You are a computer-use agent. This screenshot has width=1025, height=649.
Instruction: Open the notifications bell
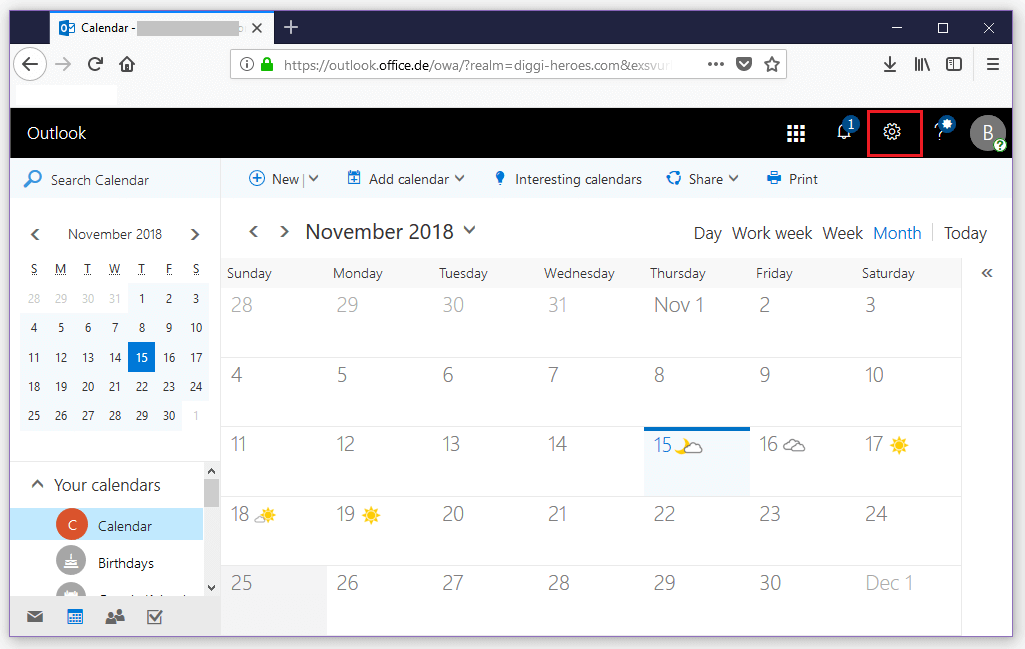coord(845,132)
